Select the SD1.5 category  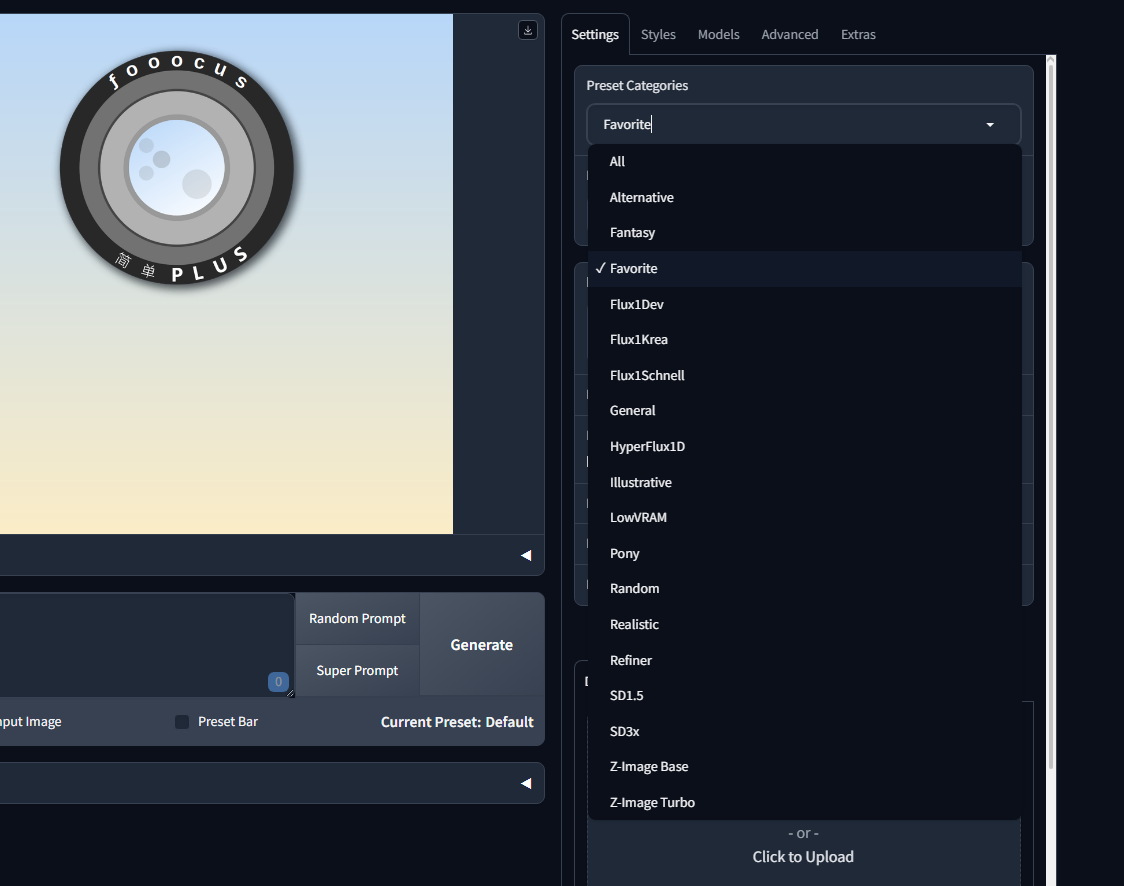point(804,695)
